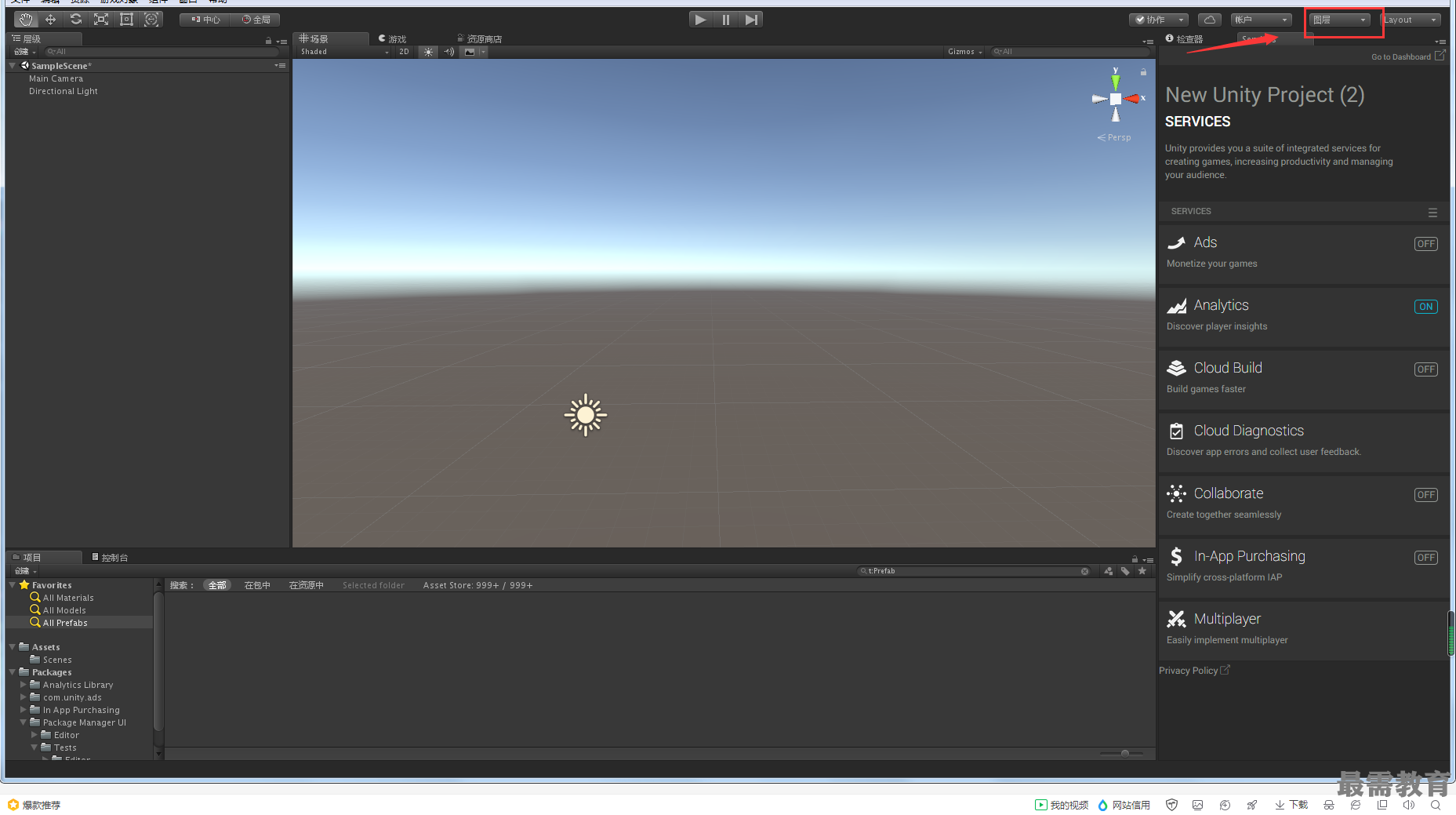Screen dimensions: 1456x815
Task: Toggle the Collaborate OFF switch
Action: pos(1426,495)
